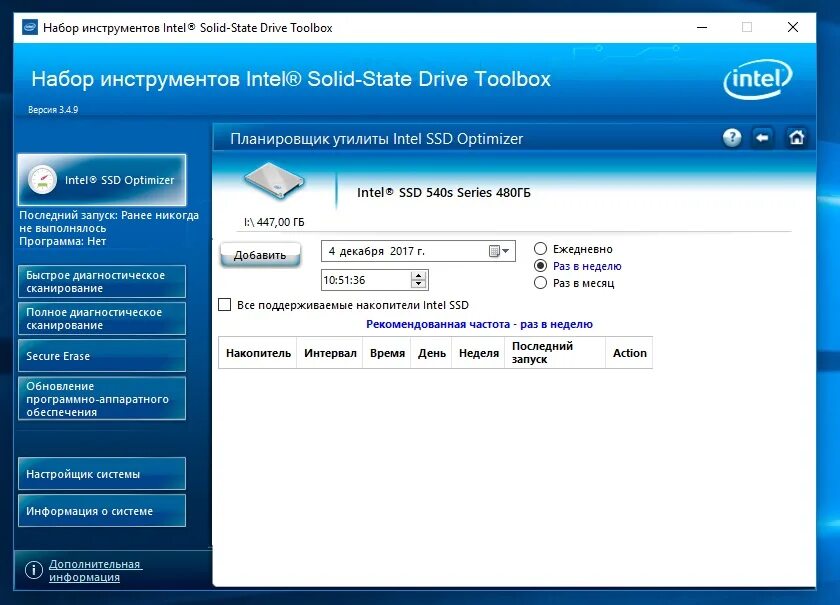This screenshot has width=840, height=605.
Task: Click the Неделя column header
Action: click(479, 353)
